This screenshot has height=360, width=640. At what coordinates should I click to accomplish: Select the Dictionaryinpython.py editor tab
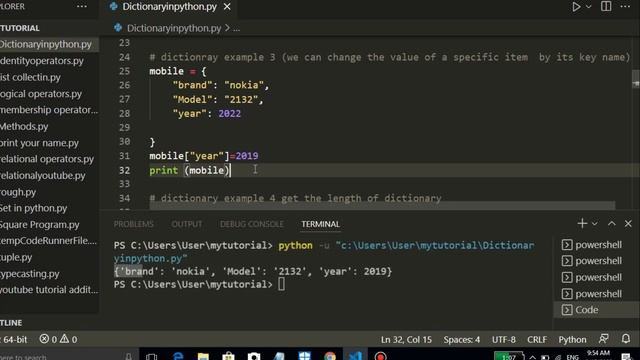pos(169,7)
